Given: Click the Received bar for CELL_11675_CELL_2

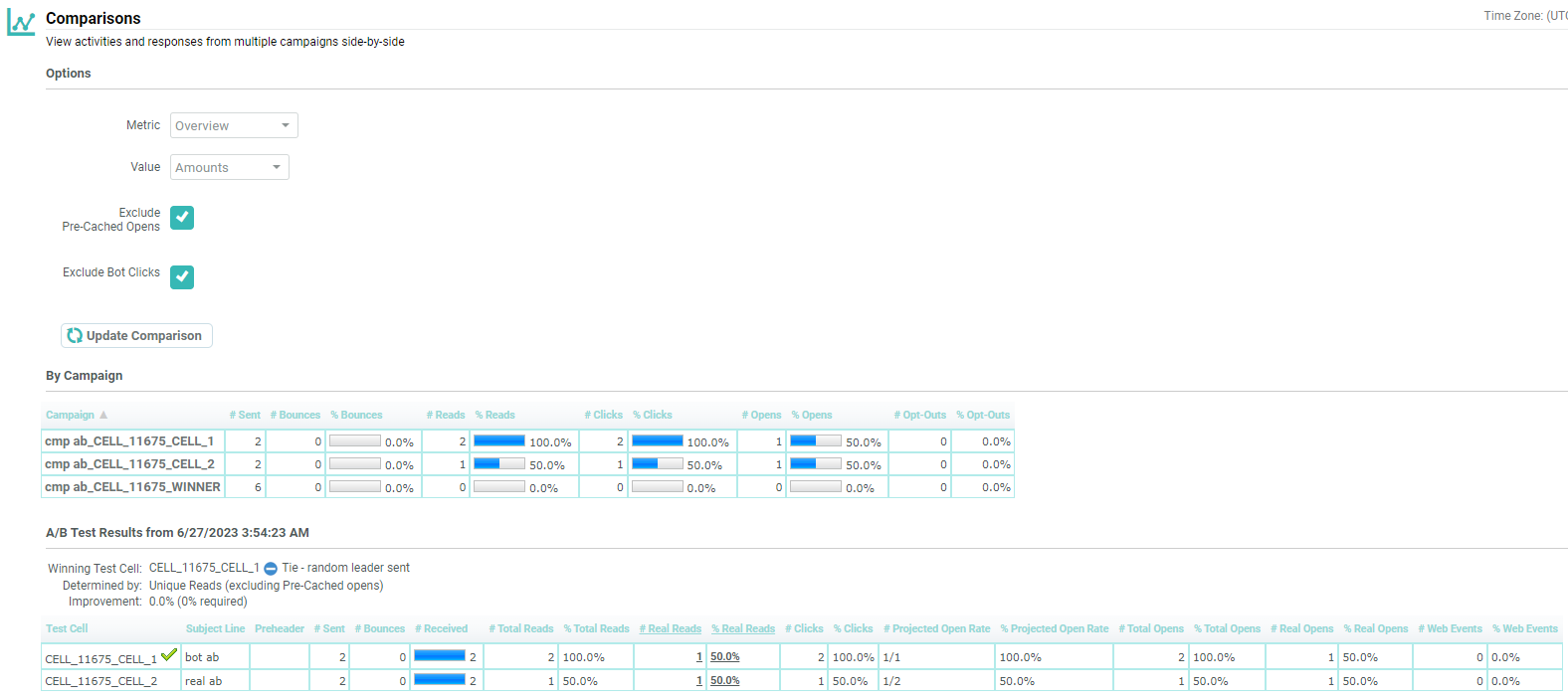Looking at the screenshot, I should click(440, 680).
